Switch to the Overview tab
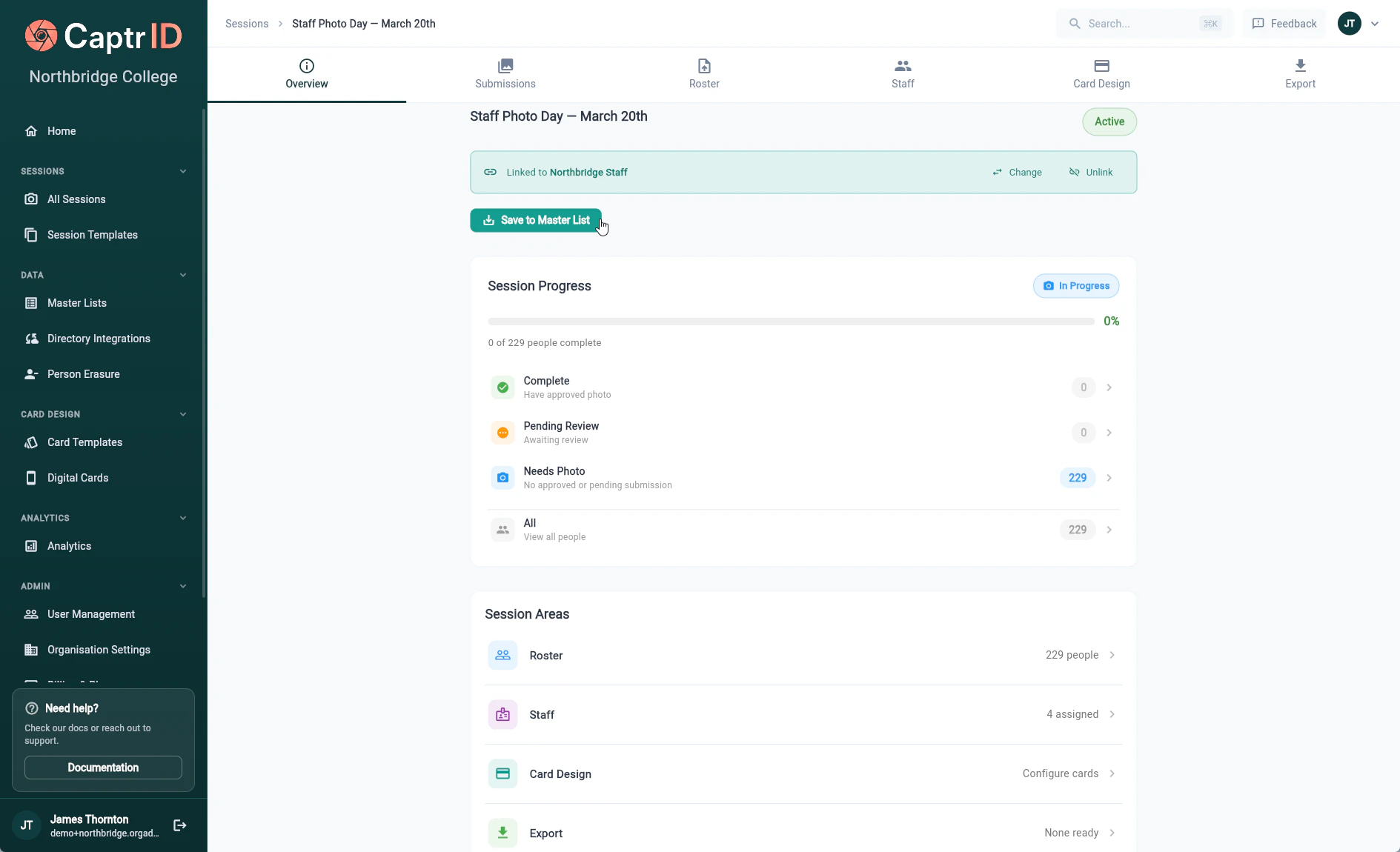The width and height of the screenshot is (1400, 852). [307, 75]
